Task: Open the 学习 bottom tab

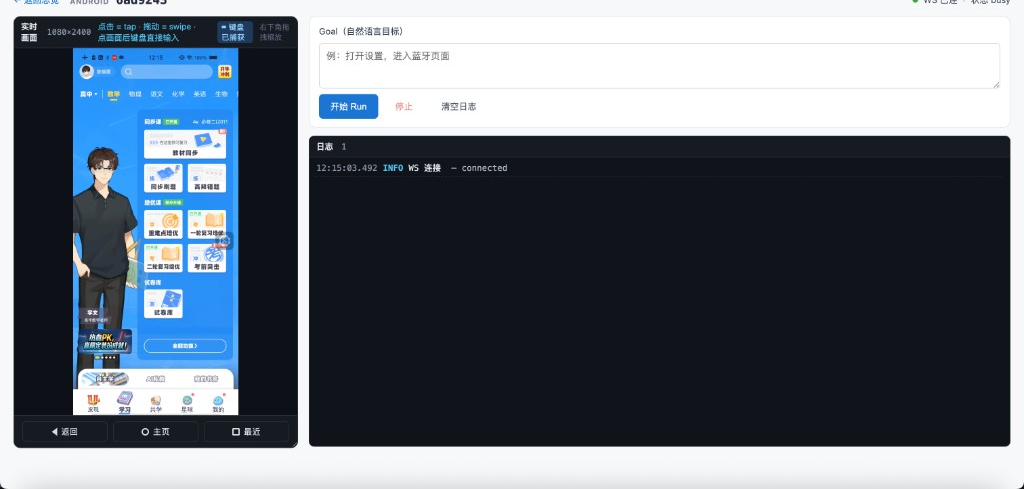Action: tap(124, 403)
